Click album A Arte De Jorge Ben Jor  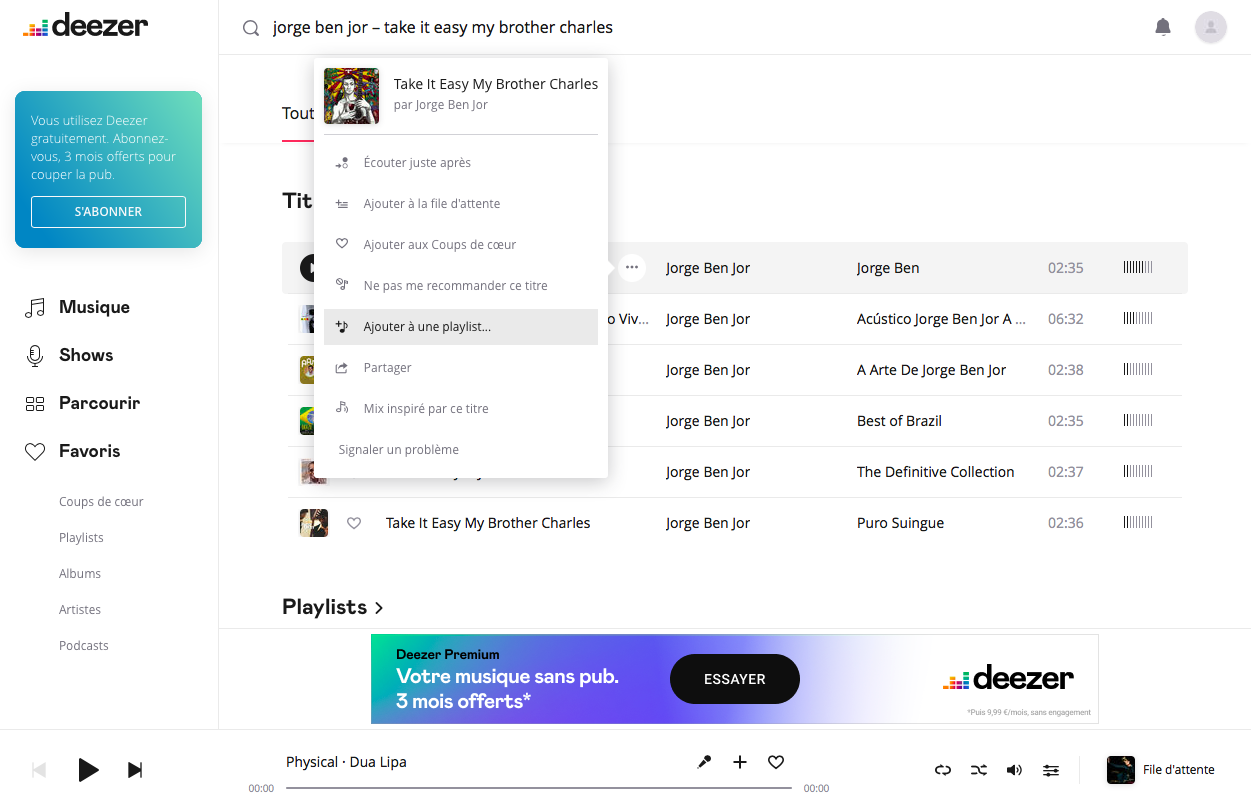point(932,370)
